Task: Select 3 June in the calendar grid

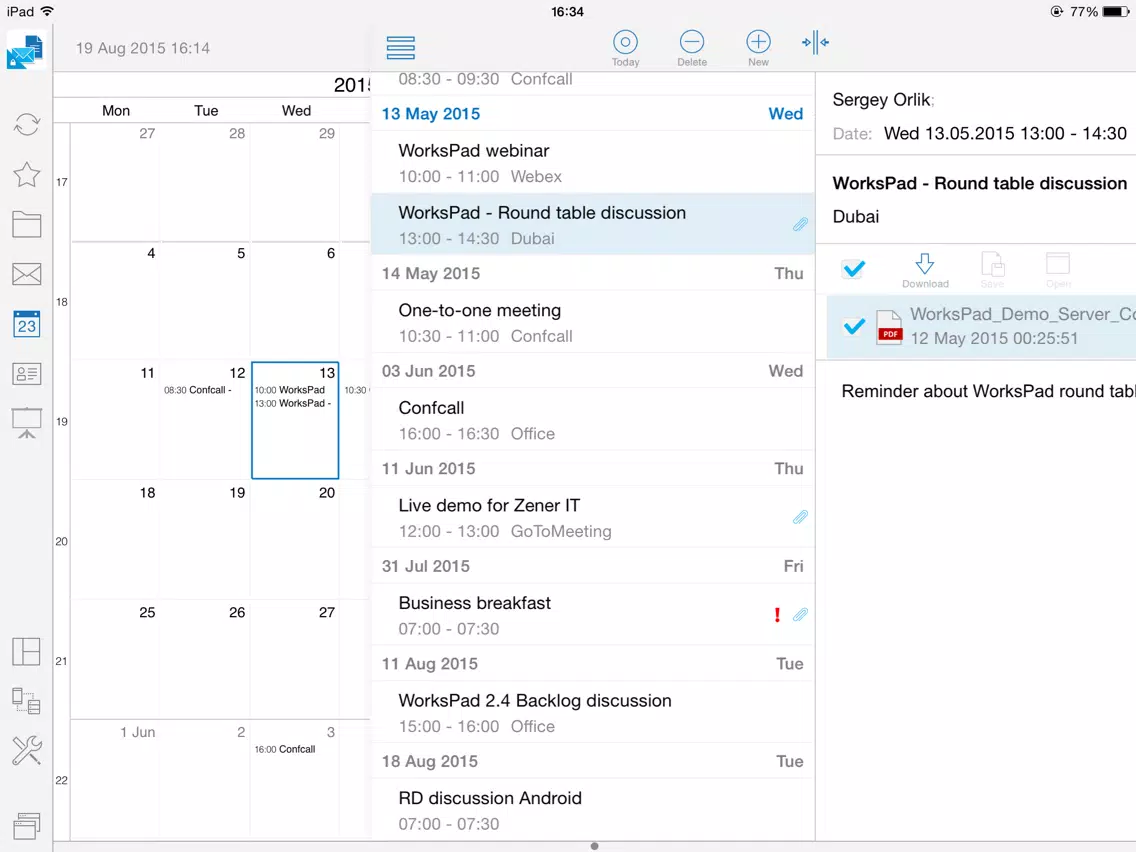Action: click(295, 780)
